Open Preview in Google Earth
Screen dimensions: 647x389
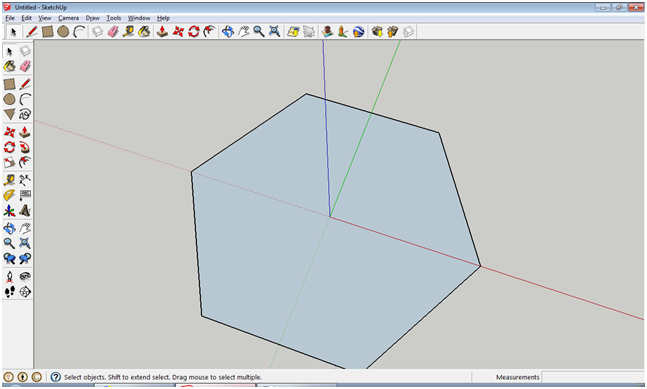point(359,31)
